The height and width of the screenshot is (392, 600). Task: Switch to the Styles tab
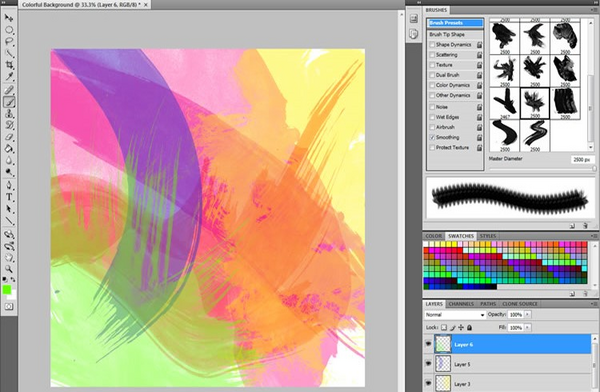(488, 236)
